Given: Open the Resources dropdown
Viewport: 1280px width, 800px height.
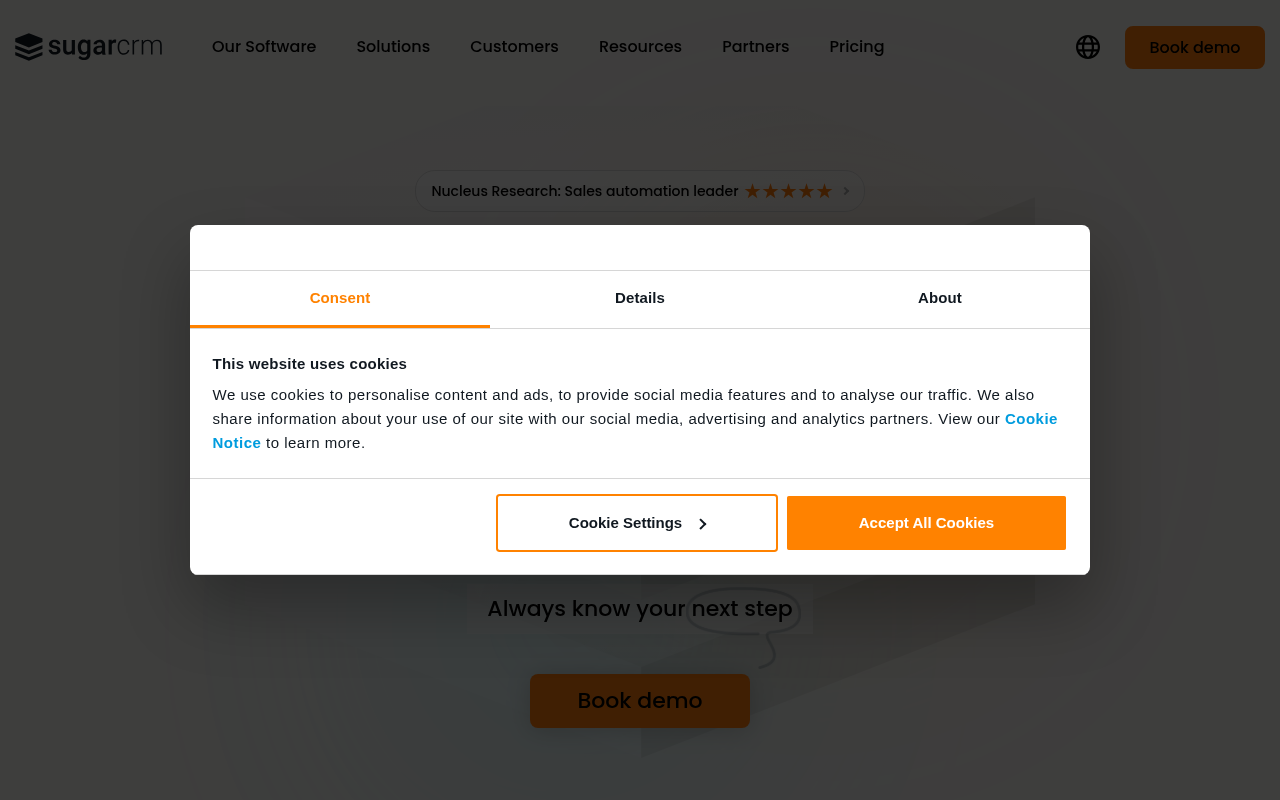Looking at the screenshot, I should [x=640, y=47].
